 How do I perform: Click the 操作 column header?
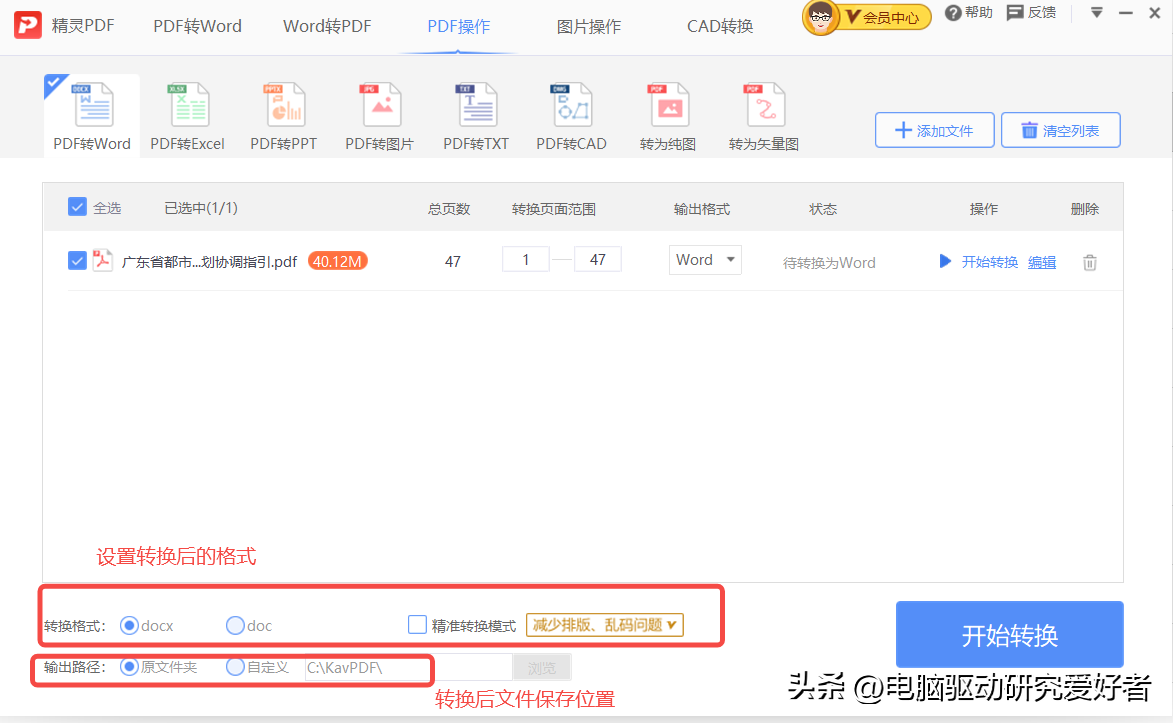coord(984,209)
